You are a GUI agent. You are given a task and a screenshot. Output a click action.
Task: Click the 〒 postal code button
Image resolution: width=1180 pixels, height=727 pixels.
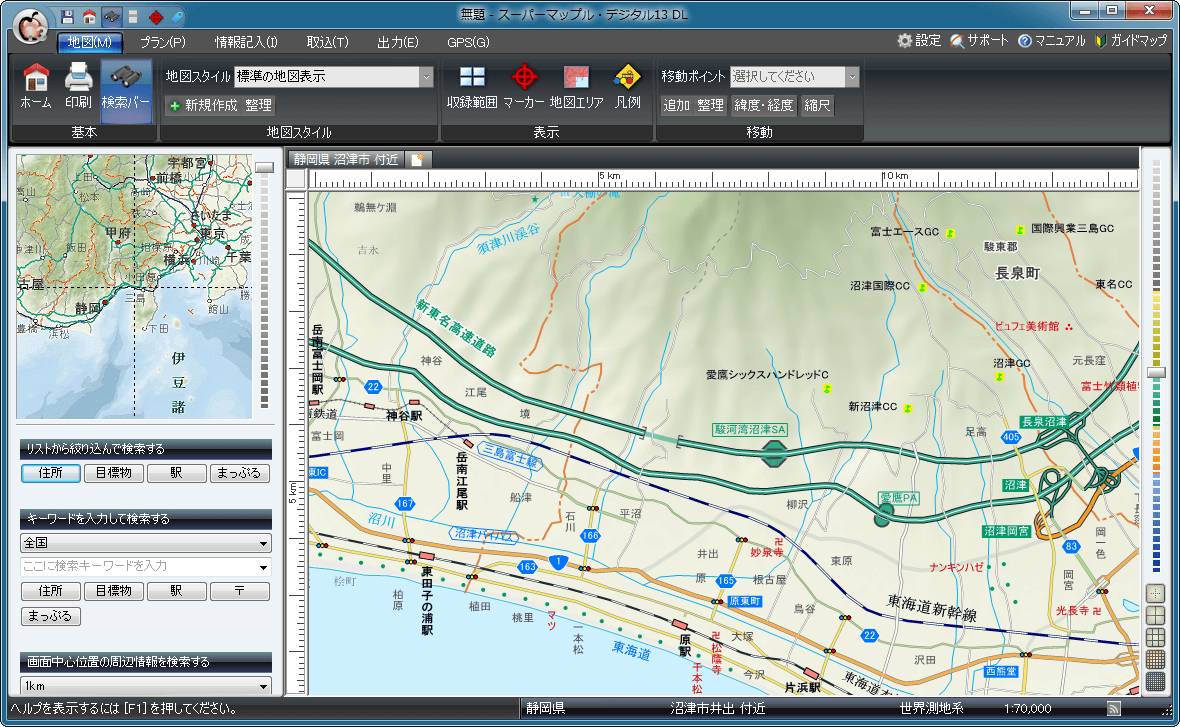point(239,591)
